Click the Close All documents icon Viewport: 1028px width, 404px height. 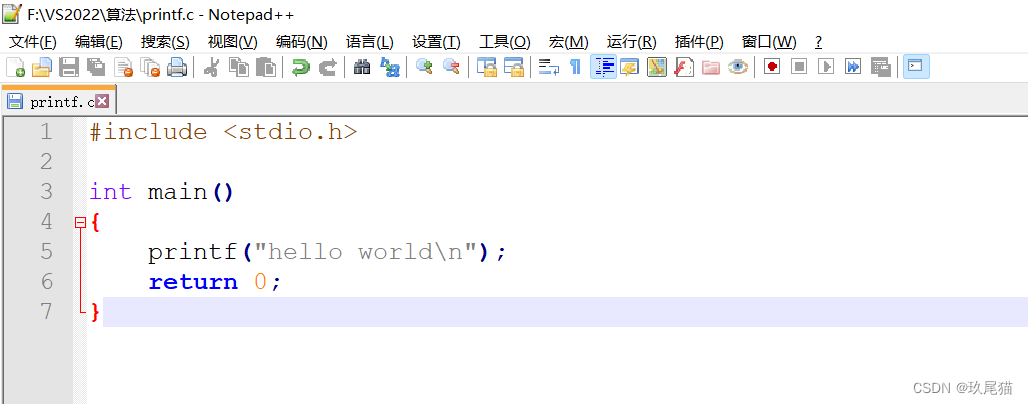click(x=150, y=67)
